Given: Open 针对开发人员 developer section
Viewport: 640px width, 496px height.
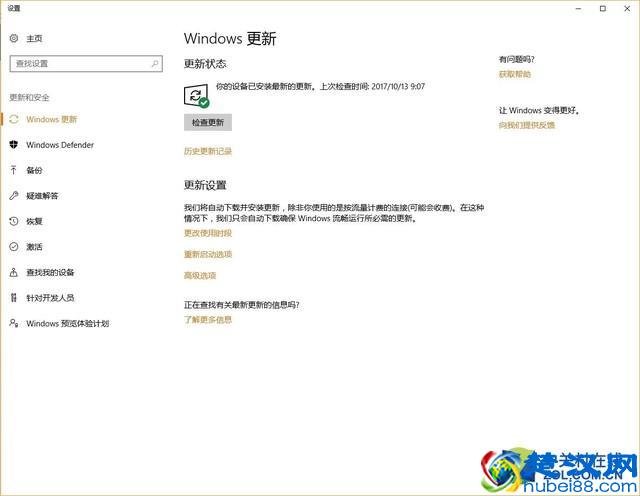Looking at the screenshot, I should tap(50, 298).
